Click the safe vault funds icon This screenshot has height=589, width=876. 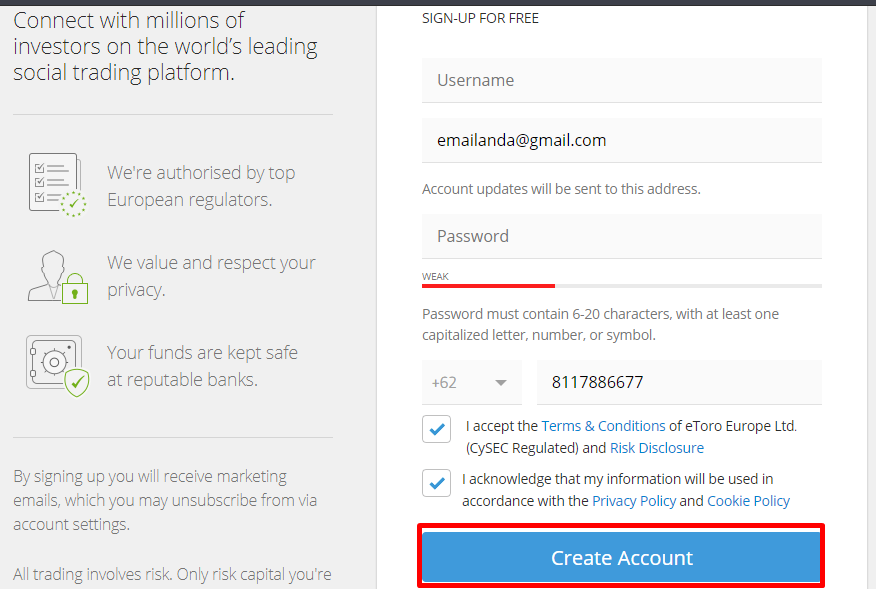point(55,362)
